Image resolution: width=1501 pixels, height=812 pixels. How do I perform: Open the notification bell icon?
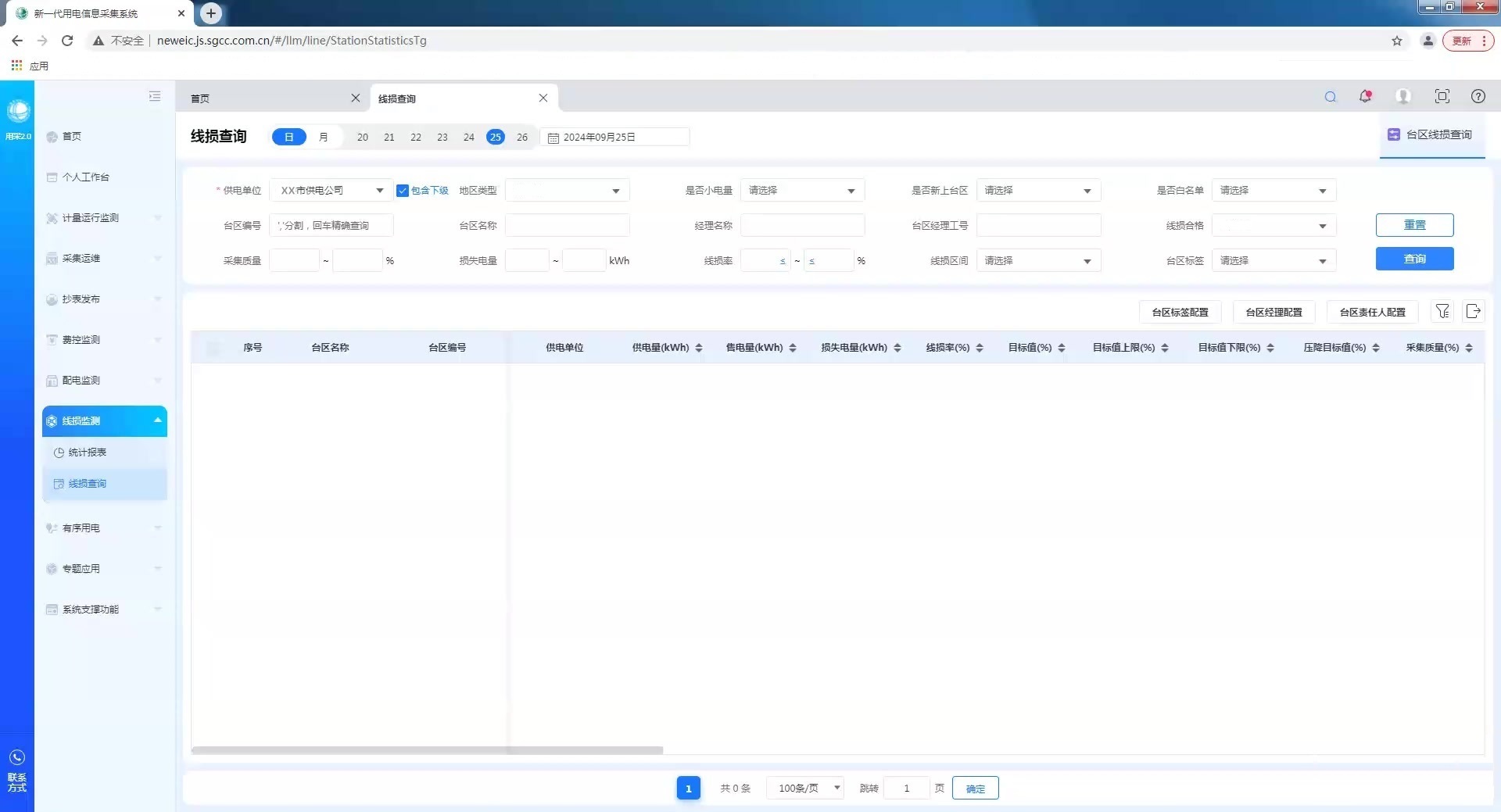[1365, 96]
